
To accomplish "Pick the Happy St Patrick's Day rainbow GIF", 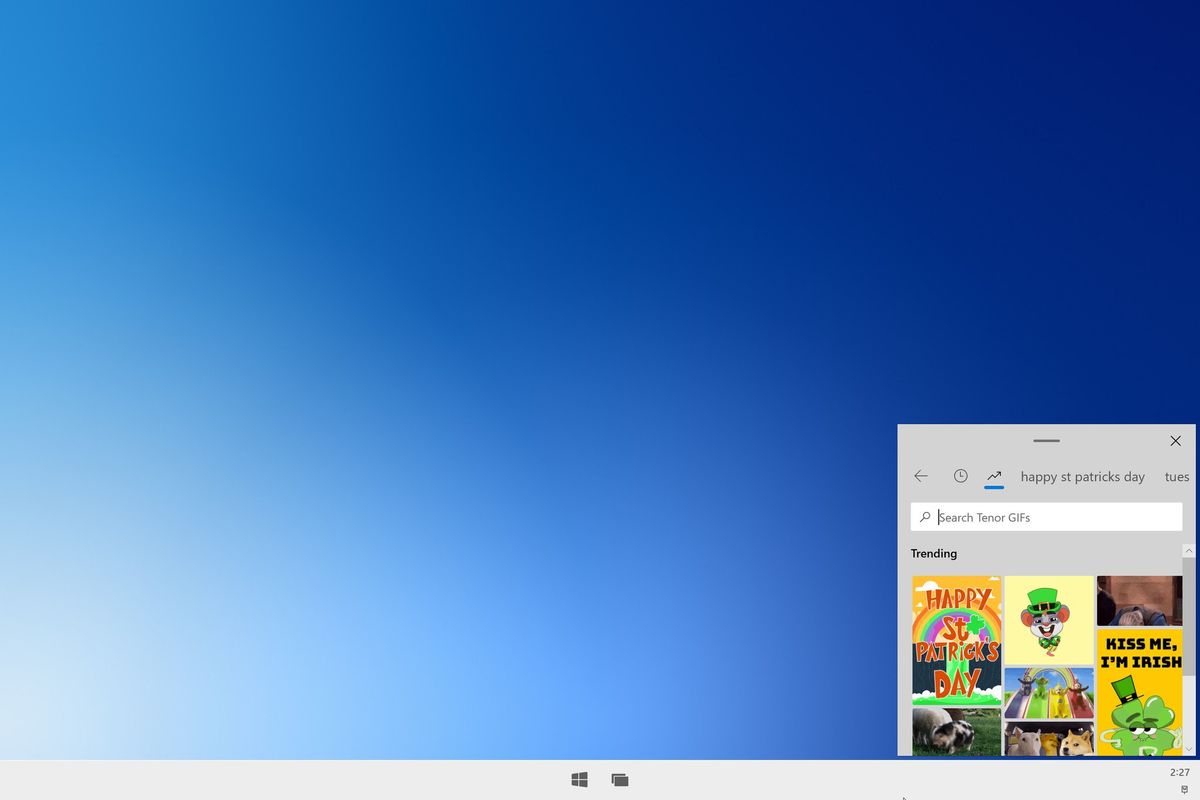I will point(957,640).
